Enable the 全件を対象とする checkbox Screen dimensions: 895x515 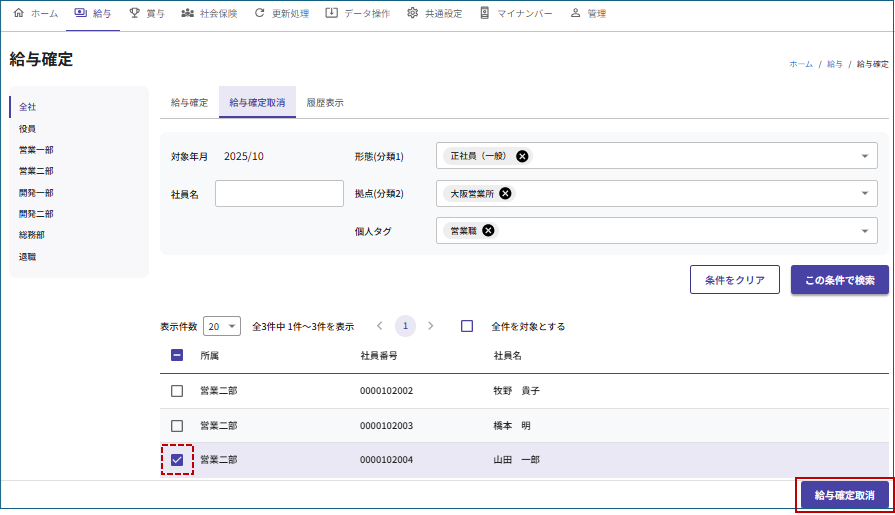[x=467, y=326]
